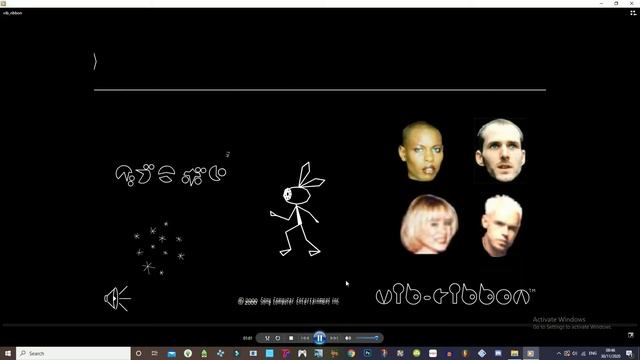
Task: Click the active media player taskbar icon
Action: coord(531,353)
